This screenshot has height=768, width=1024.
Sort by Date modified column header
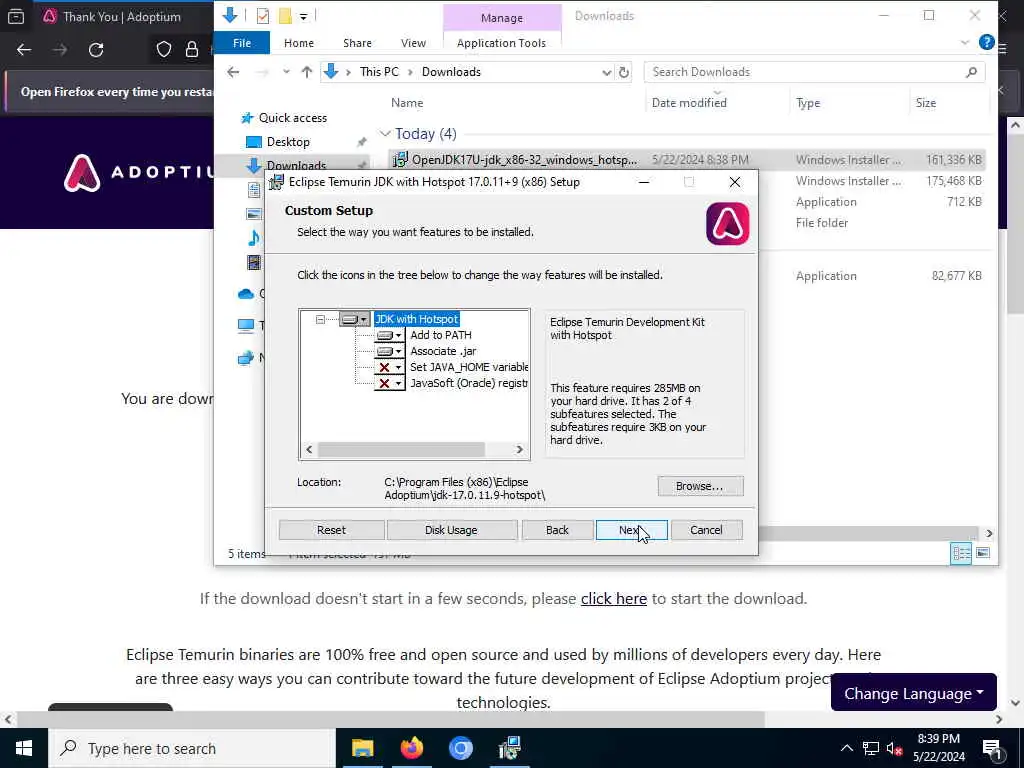pos(689,103)
